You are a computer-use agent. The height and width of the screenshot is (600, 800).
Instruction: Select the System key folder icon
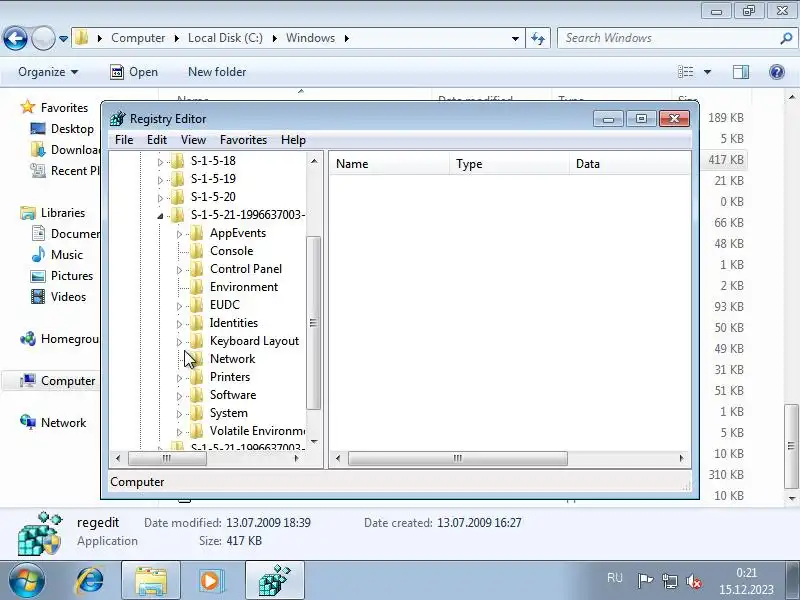click(x=196, y=413)
